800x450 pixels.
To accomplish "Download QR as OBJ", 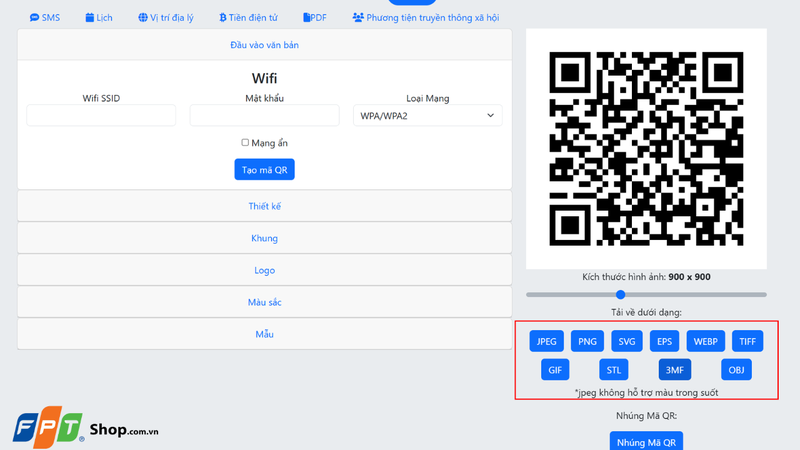I will tap(736, 370).
